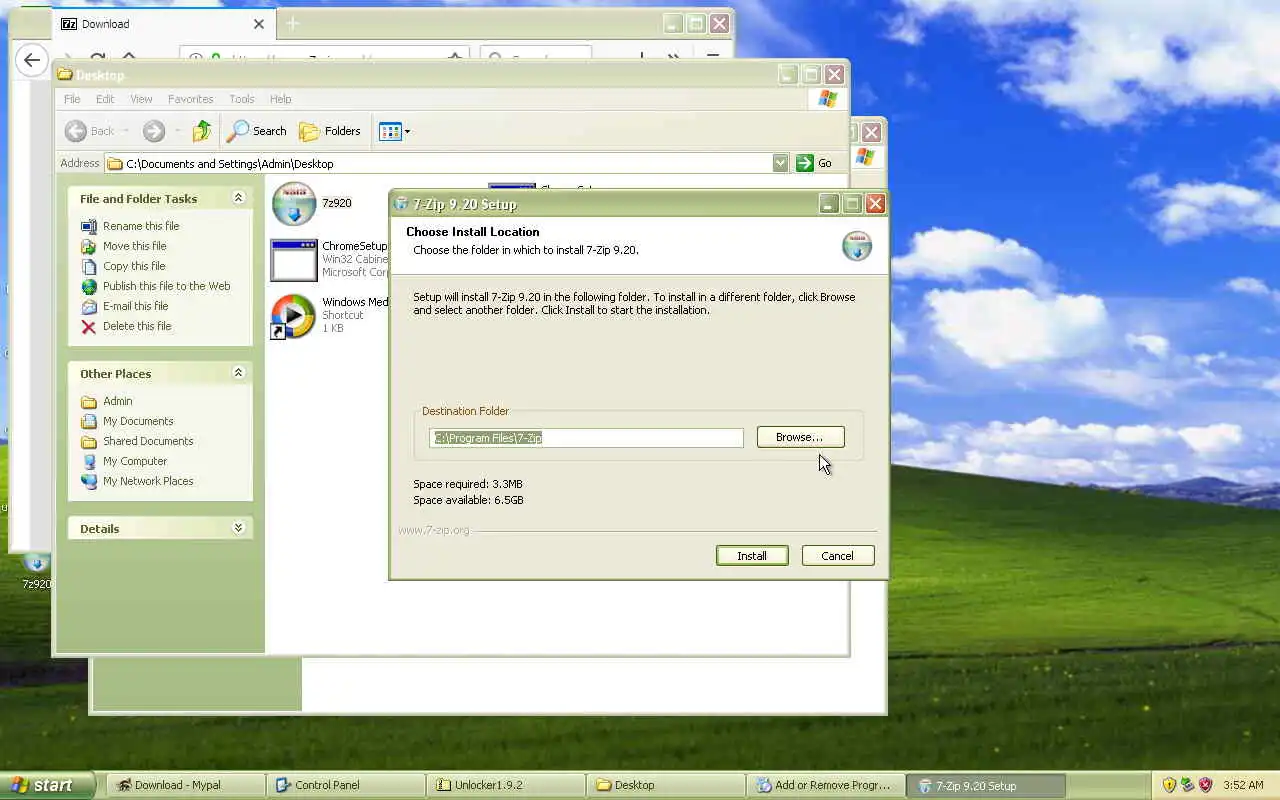Click the 7-Zip installer icon in dialog header
Image resolution: width=1280 pixels, height=800 pixels.
coord(857,245)
